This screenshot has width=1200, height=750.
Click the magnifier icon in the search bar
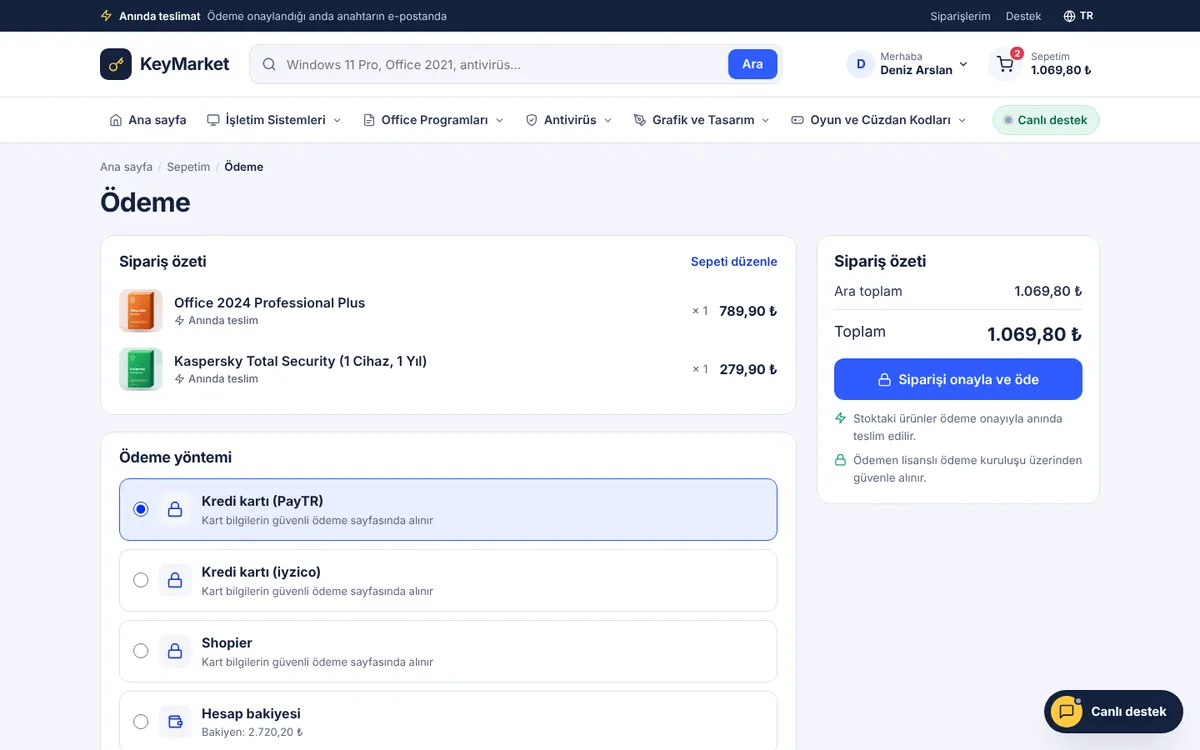tap(269, 64)
